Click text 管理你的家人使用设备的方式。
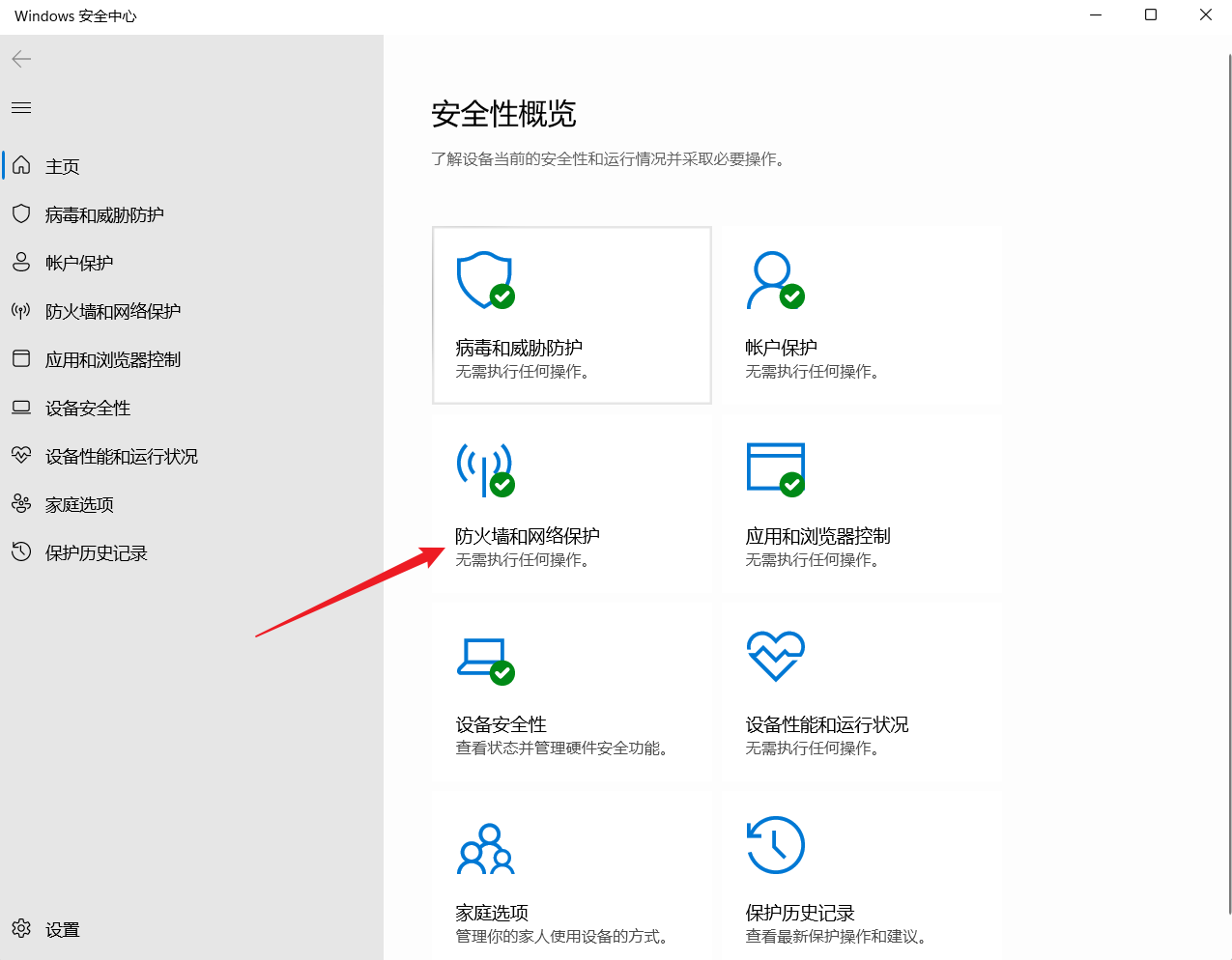1232x960 pixels. pos(562,937)
